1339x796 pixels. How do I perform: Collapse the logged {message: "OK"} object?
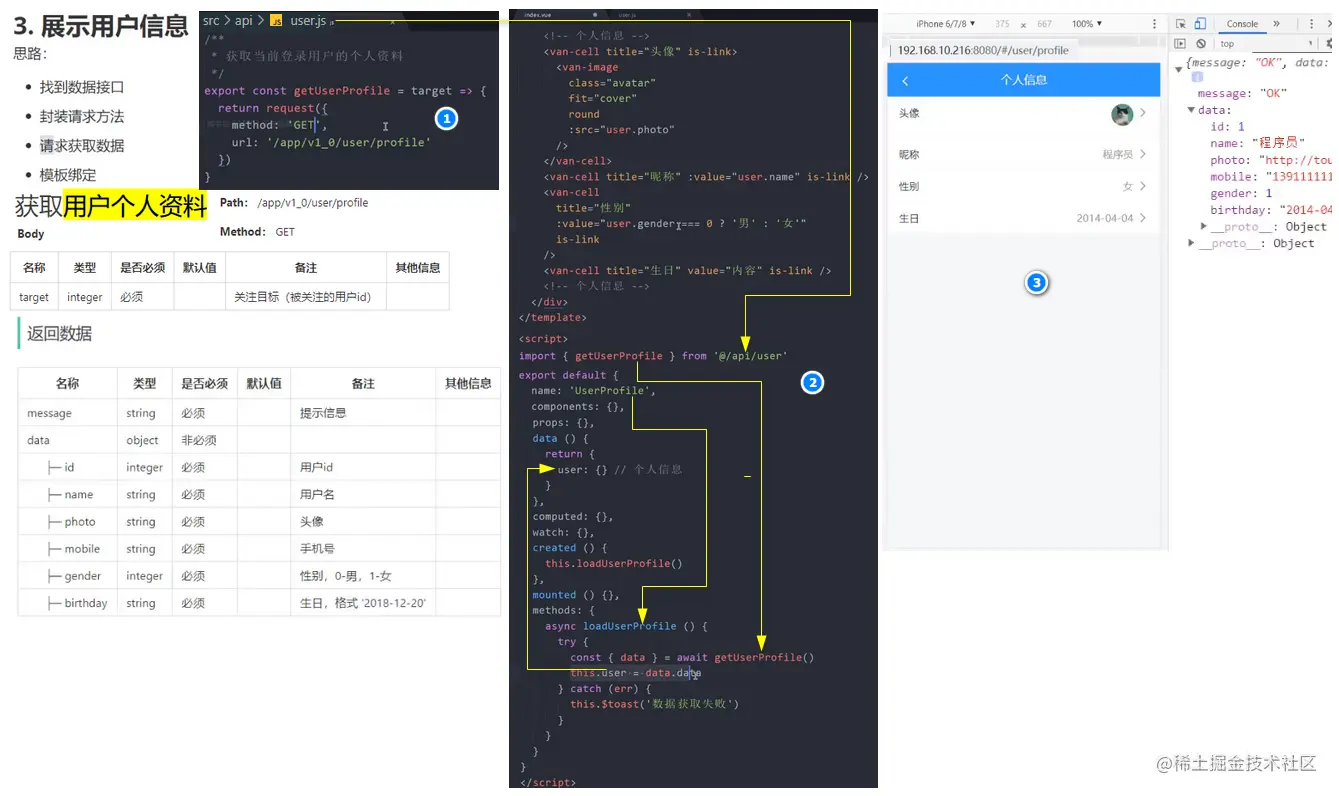point(1179,68)
